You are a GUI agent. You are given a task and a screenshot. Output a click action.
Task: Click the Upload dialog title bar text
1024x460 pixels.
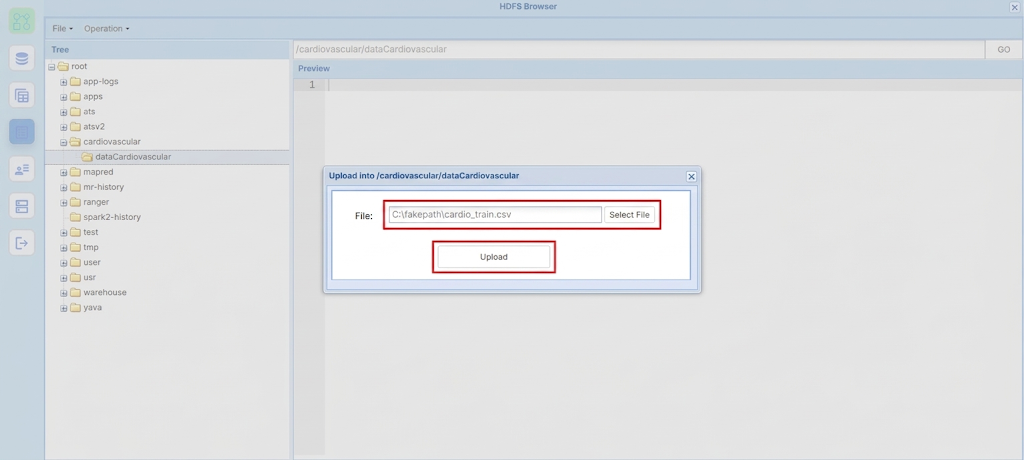tap(424, 176)
